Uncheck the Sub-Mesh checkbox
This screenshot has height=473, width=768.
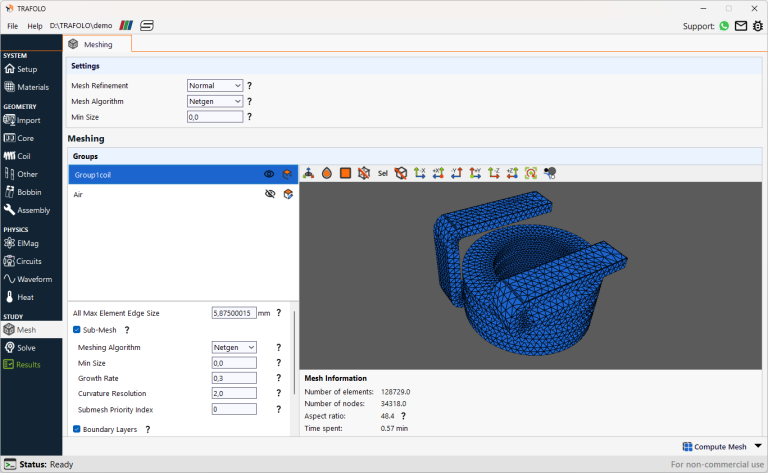pos(77,330)
